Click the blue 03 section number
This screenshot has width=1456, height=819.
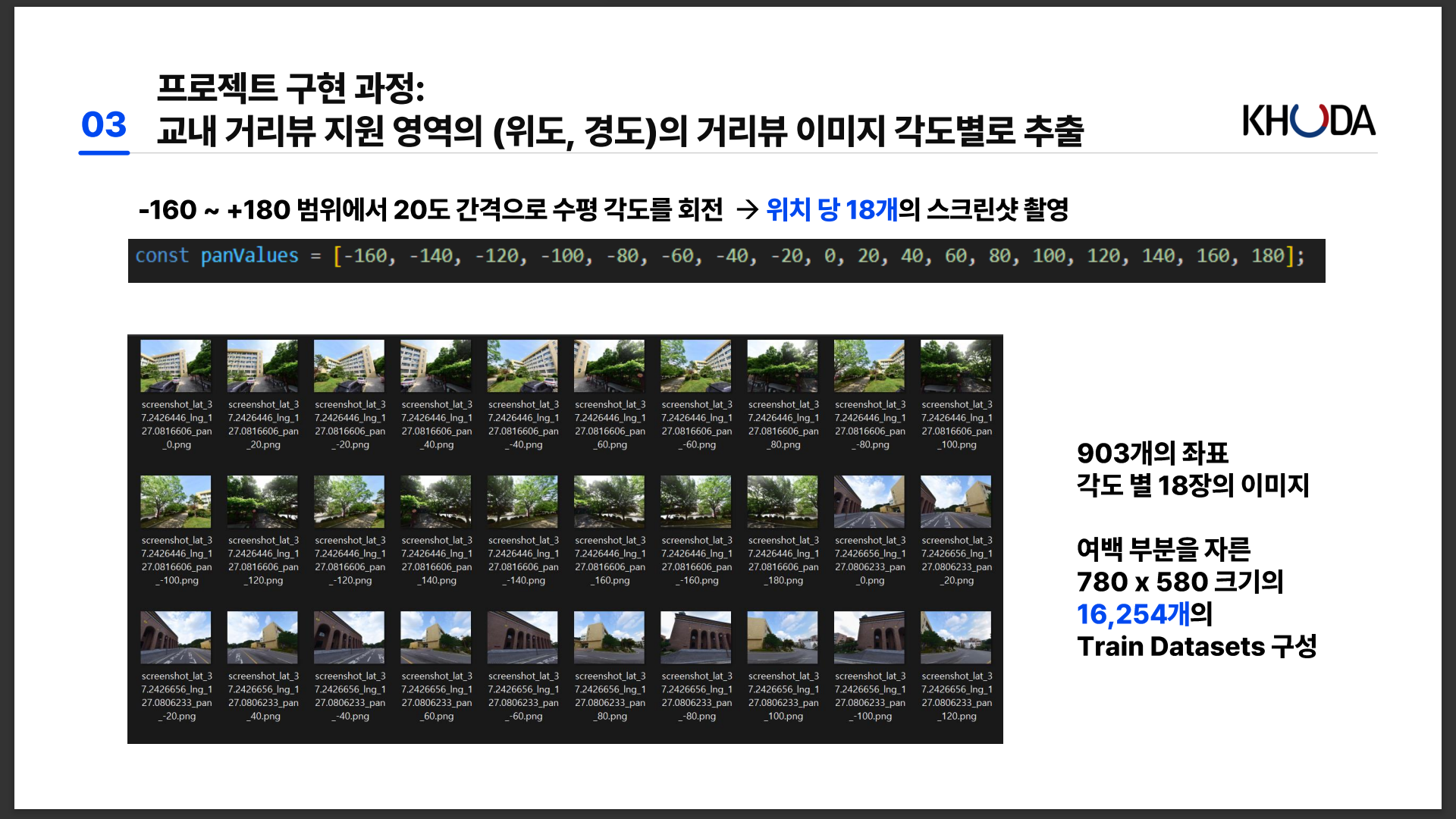pyautogui.click(x=104, y=125)
